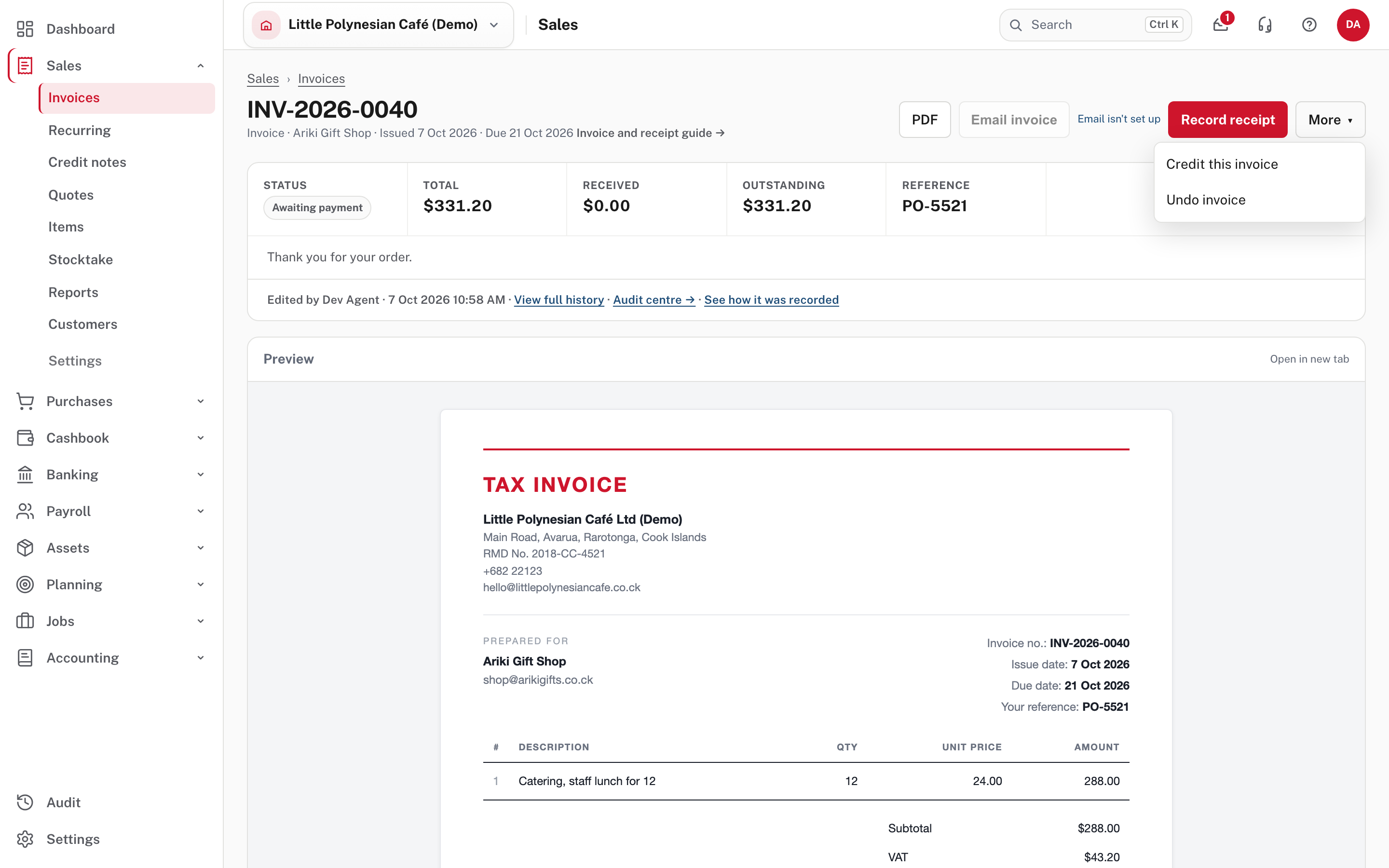Collapse the Sales section chevron
This screenshot has height=868, width=1389.
(200, 66)
